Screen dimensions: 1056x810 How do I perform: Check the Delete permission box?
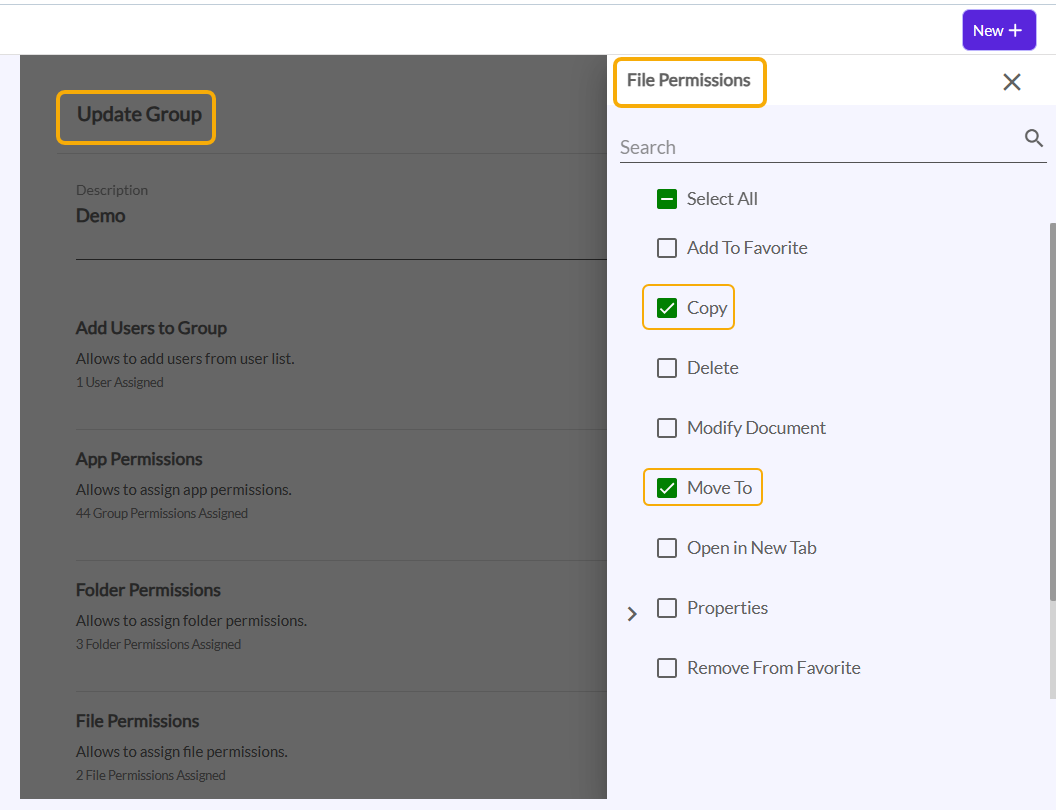pos(667,368)
